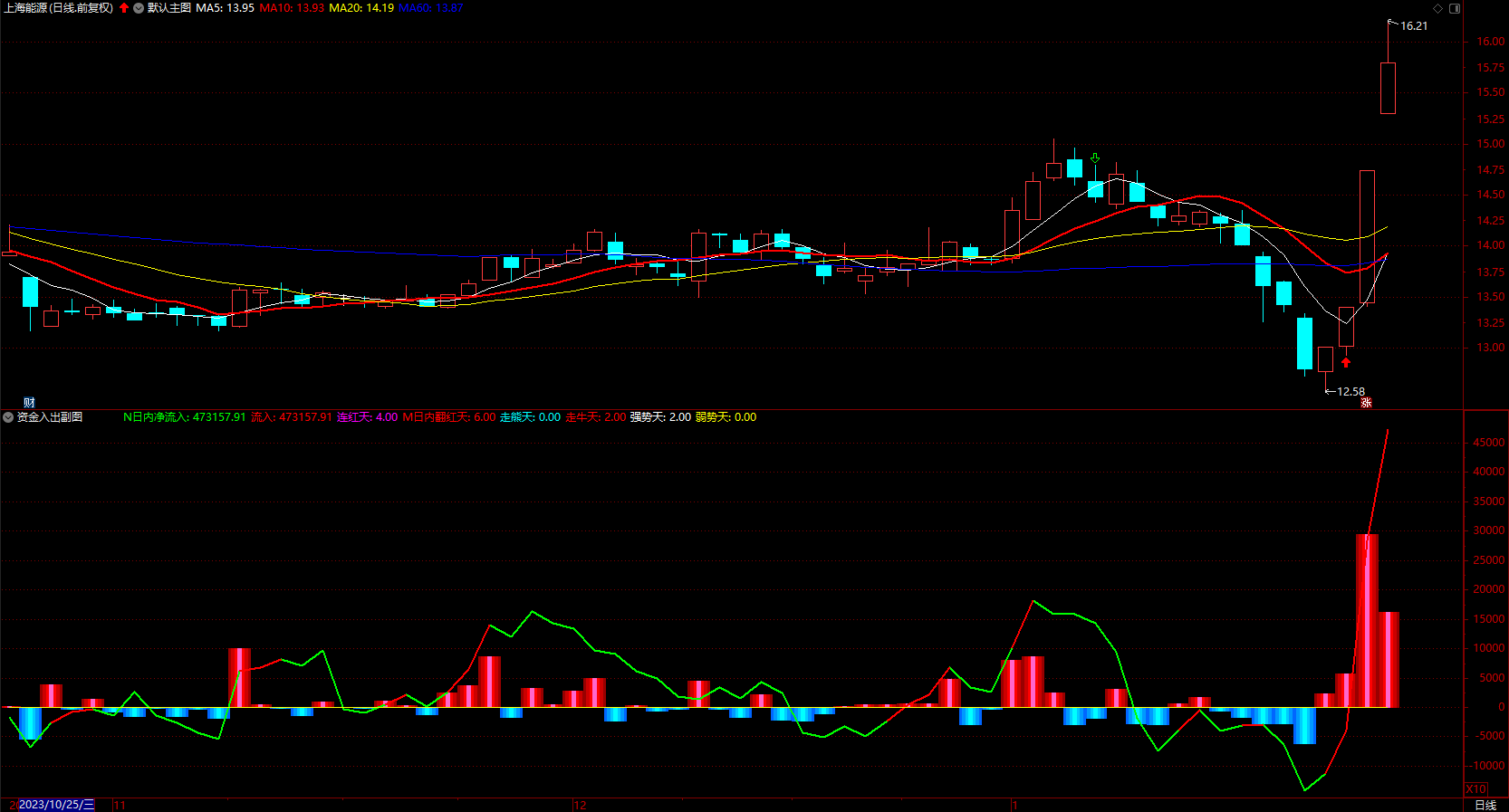Click the red up-arrow buy signal near 12.58
The height and width of the screenshot is (812, 1509).
point(1346,362)
